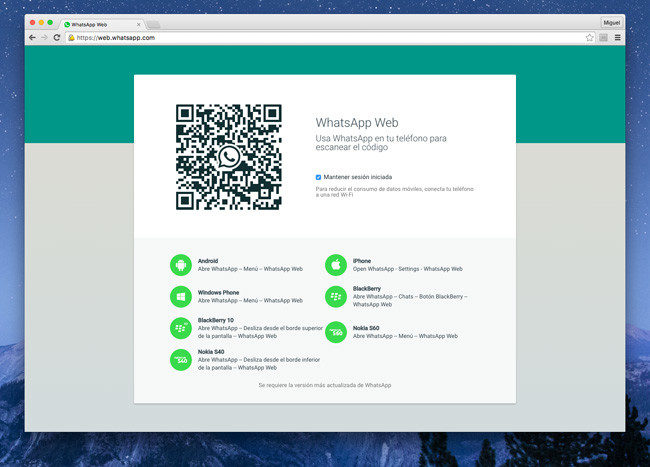Click 'Para reducir el consumo de datos móviles' text

point(394,191)
